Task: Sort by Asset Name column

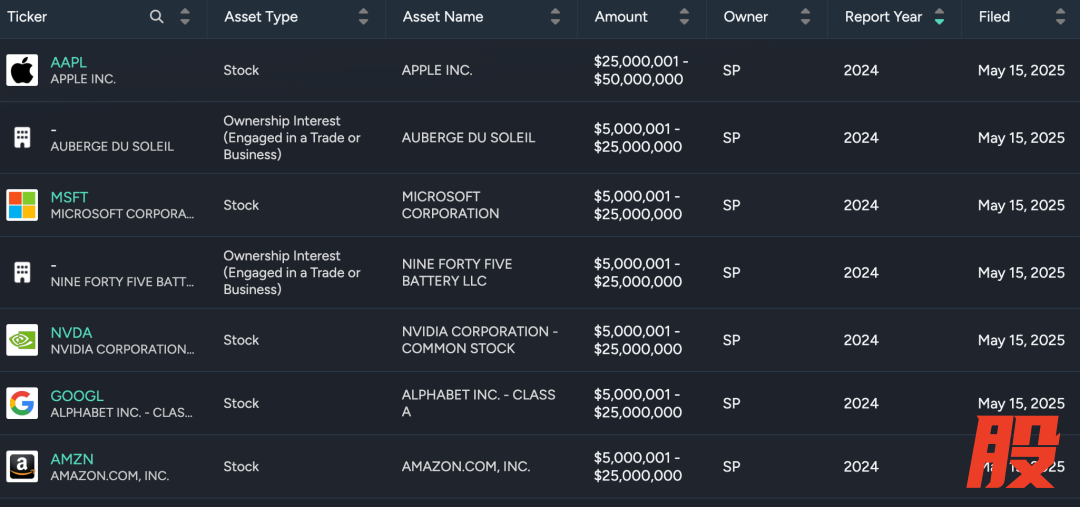Action: click(x=555, y=17)
